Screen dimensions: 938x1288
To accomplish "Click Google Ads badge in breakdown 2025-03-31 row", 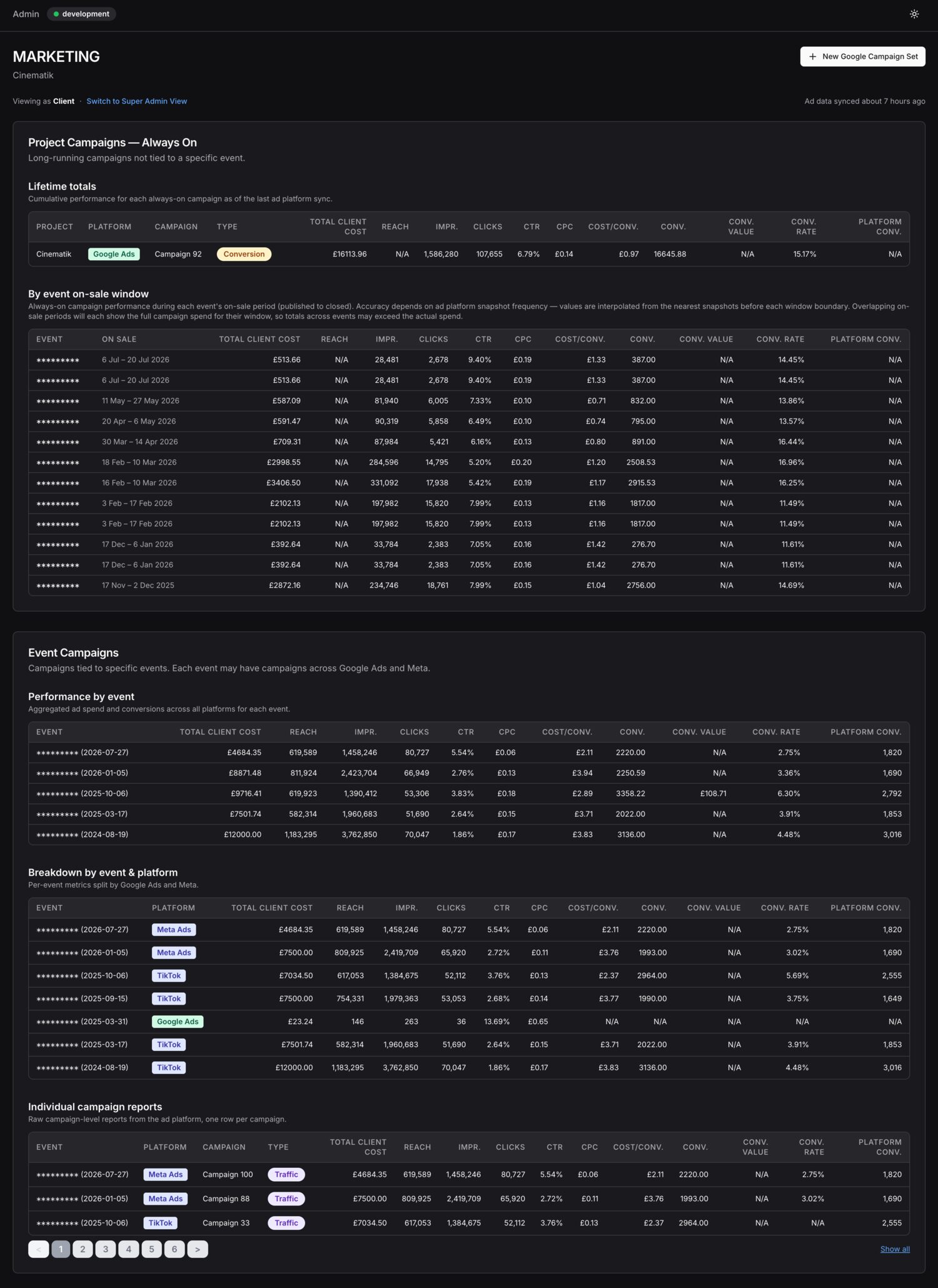I will tap(178, 1022).
